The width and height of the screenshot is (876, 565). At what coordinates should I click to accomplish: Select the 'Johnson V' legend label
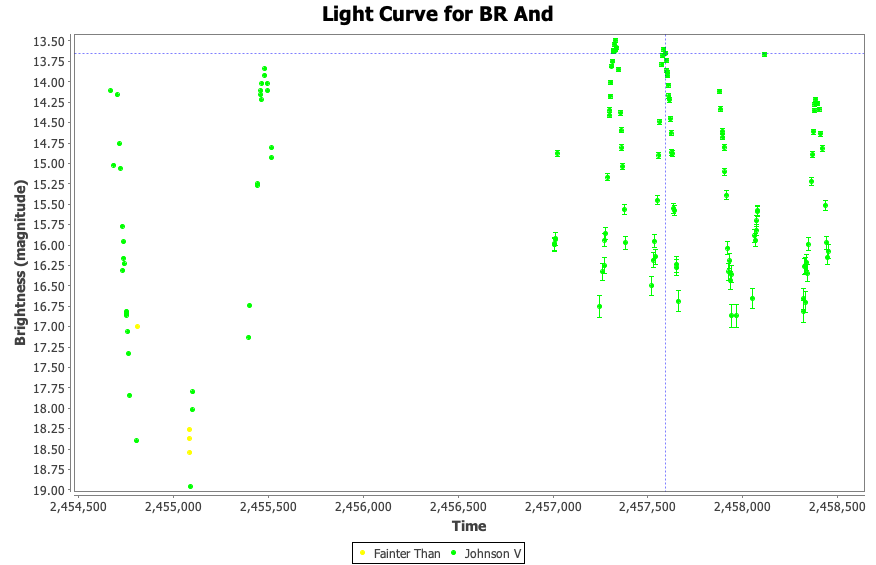coord(493,553)
